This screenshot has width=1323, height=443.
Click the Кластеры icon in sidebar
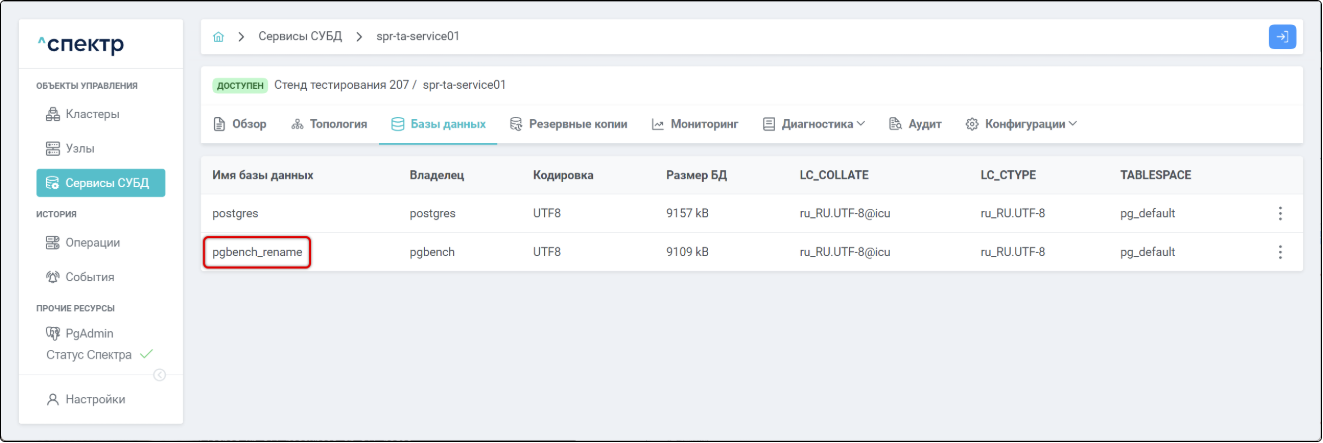pos(54,114)
